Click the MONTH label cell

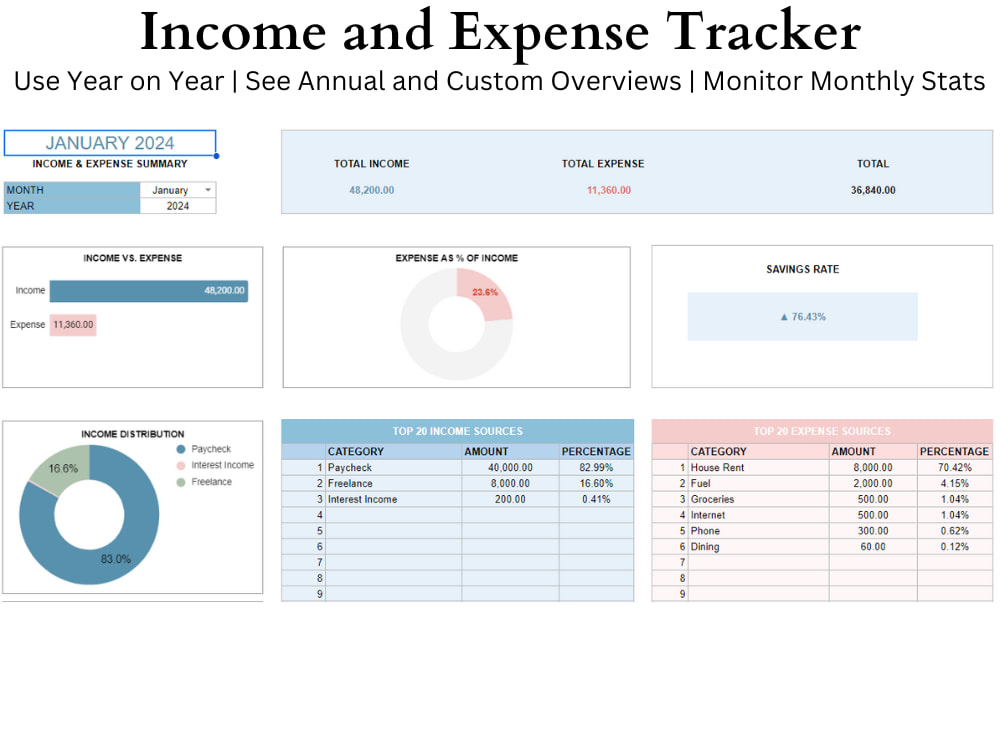72,190
